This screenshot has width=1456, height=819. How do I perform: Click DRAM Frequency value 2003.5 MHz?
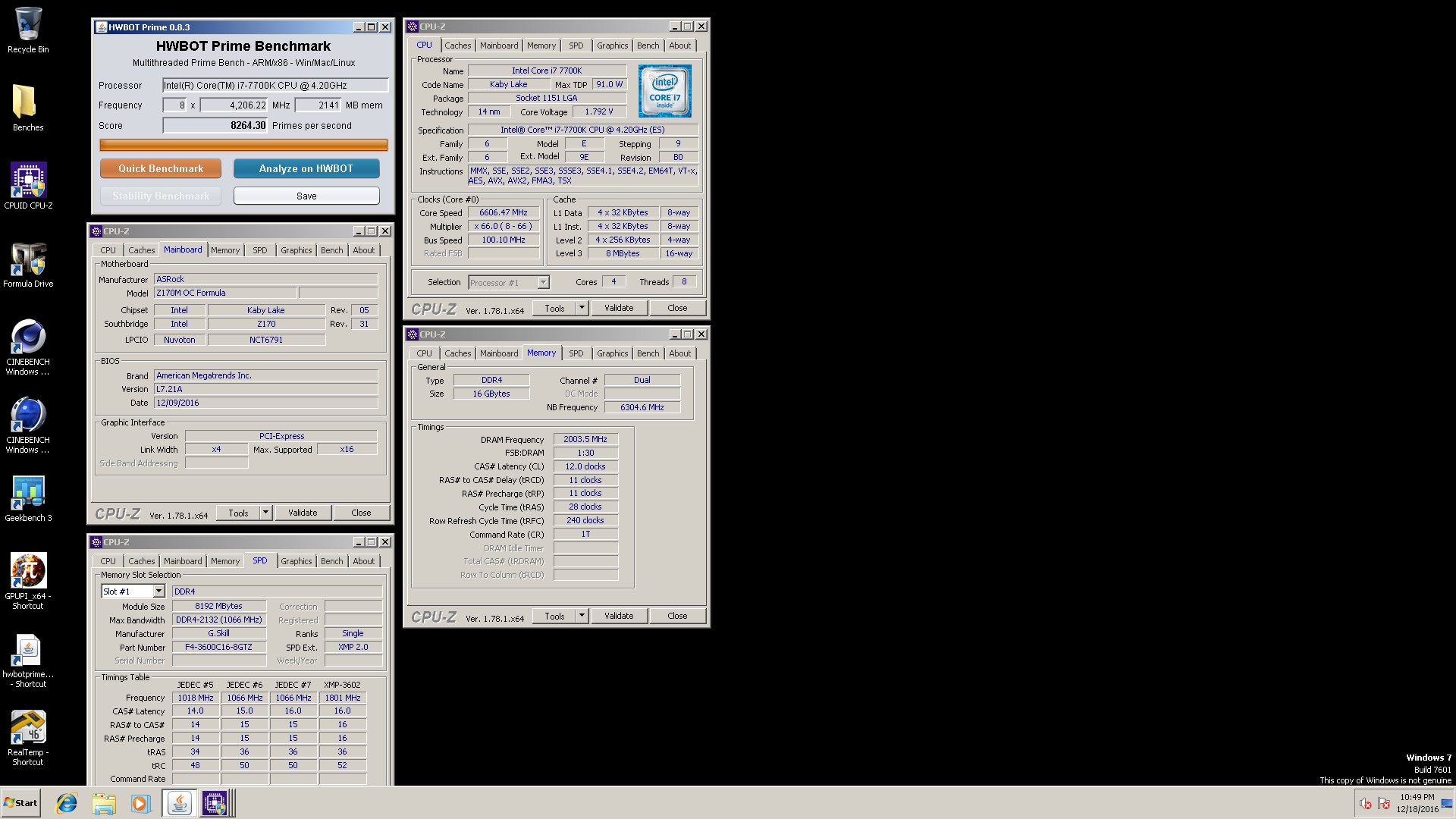pyautogui.click(x=585, y=439)
